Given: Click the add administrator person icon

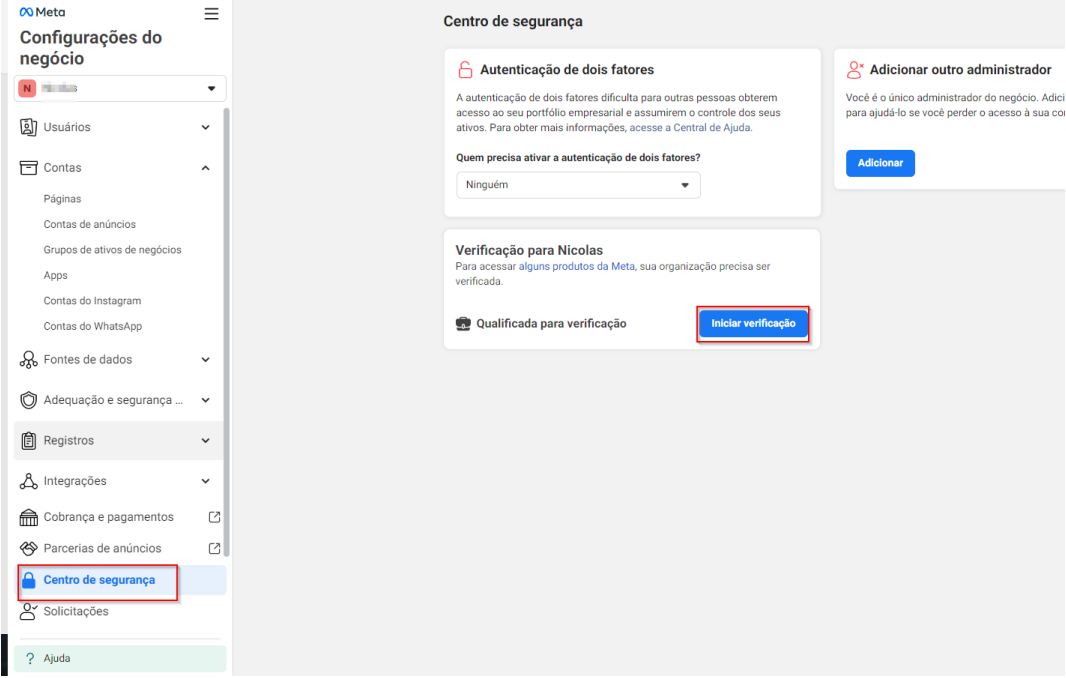Looking at the screenshot, I should (x=855, y=69).
